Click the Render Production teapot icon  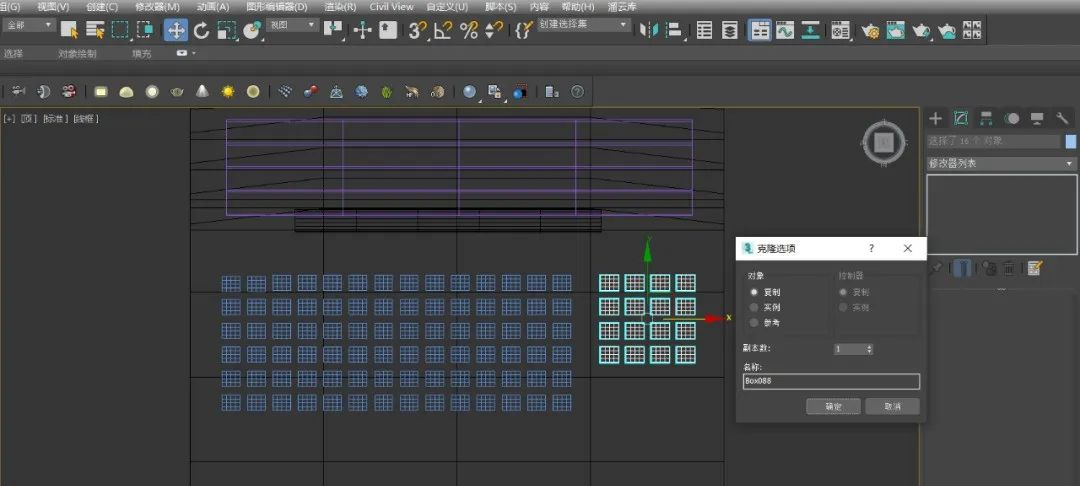pyautogui.click(x=921, y=30)
